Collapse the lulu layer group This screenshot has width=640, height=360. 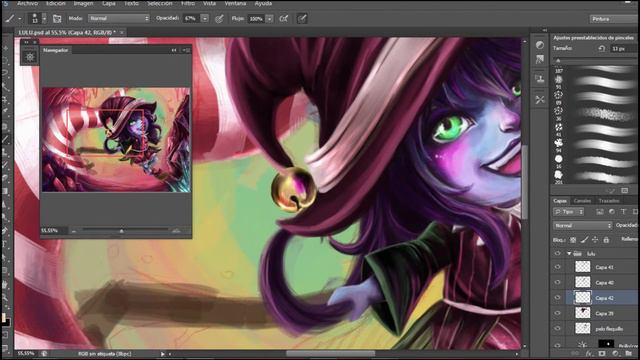[x=569, y=253]
